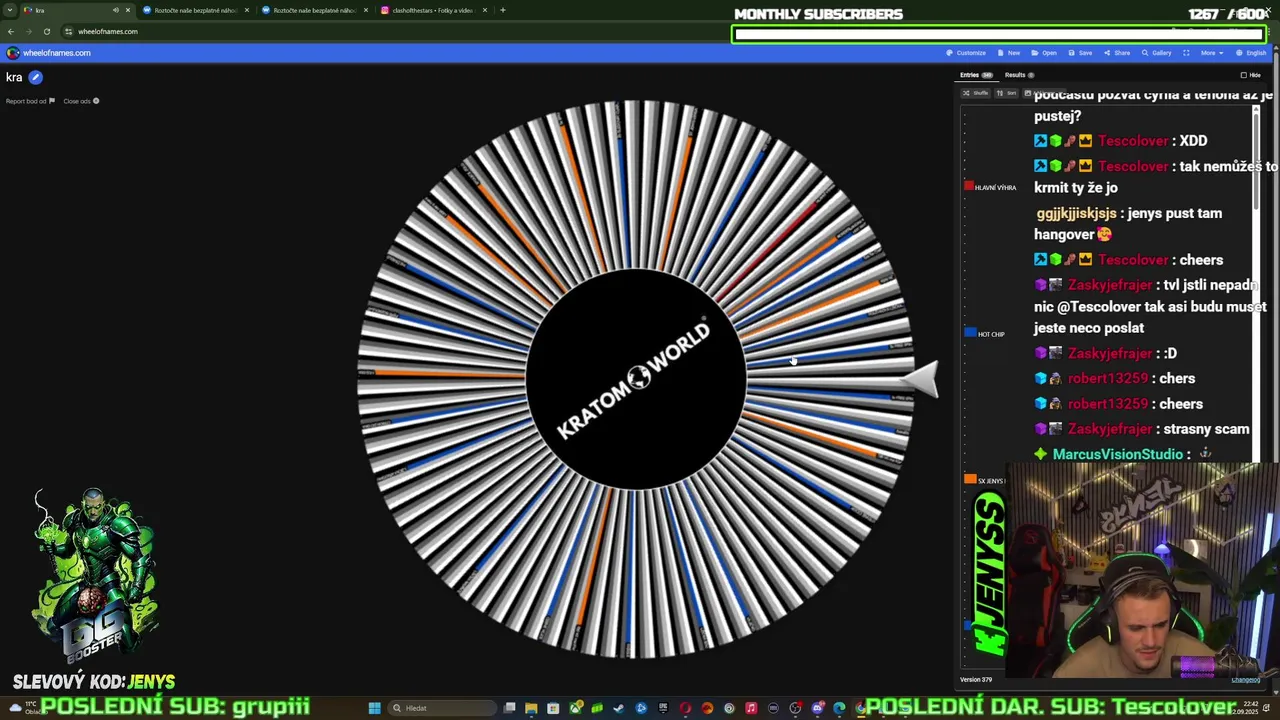1280x720 pixels.
Task: Mute audio on the 'kra' tab
Action: point(115,10)
